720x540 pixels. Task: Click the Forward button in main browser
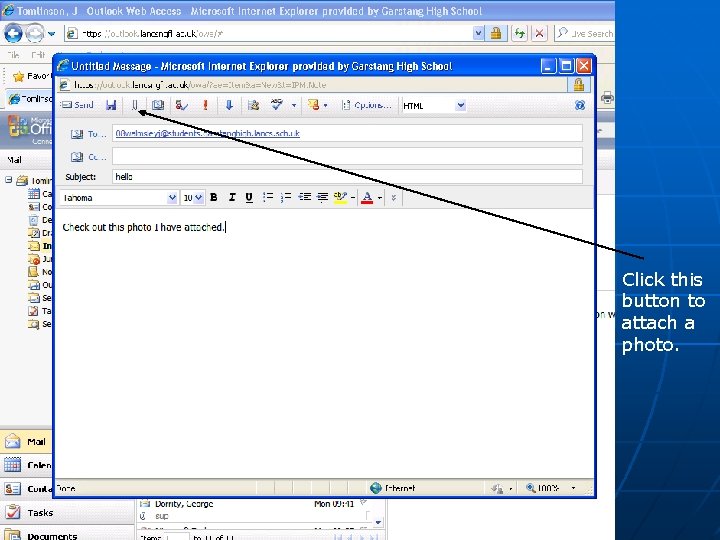(34, 34)
